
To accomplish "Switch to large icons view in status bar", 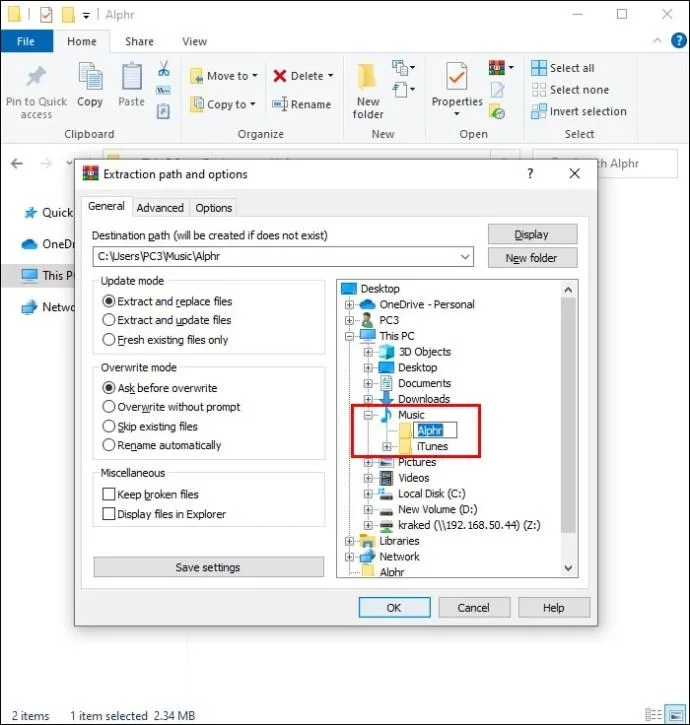I will (675, 714).
